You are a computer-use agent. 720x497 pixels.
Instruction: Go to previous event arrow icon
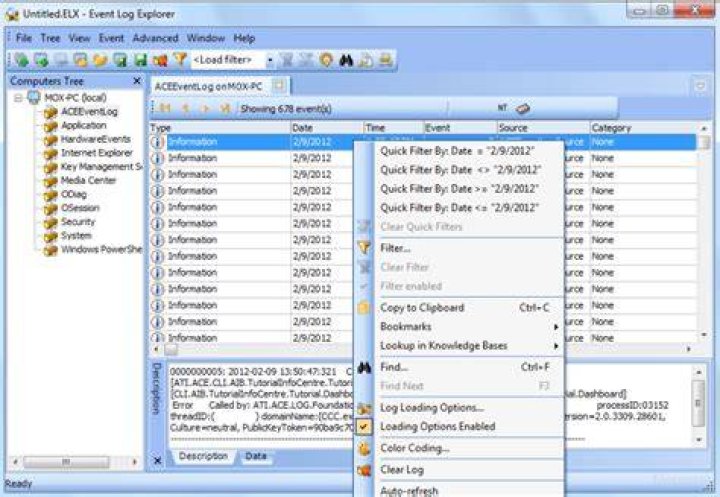(186, 108)
